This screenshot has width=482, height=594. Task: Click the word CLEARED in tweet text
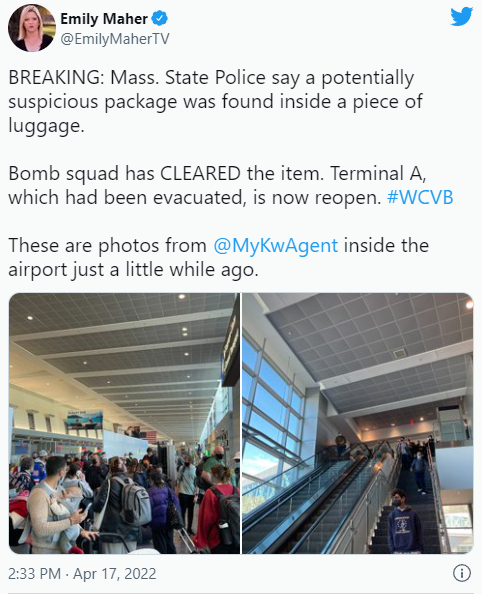pos(200,174)
